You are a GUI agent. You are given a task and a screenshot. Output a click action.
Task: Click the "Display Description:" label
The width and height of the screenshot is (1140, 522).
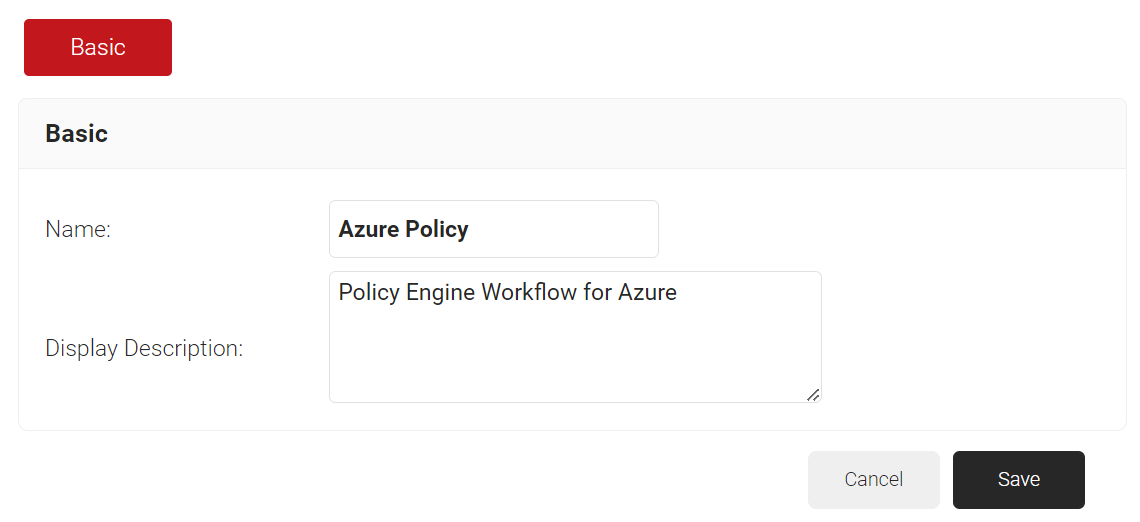coord(144,349)
